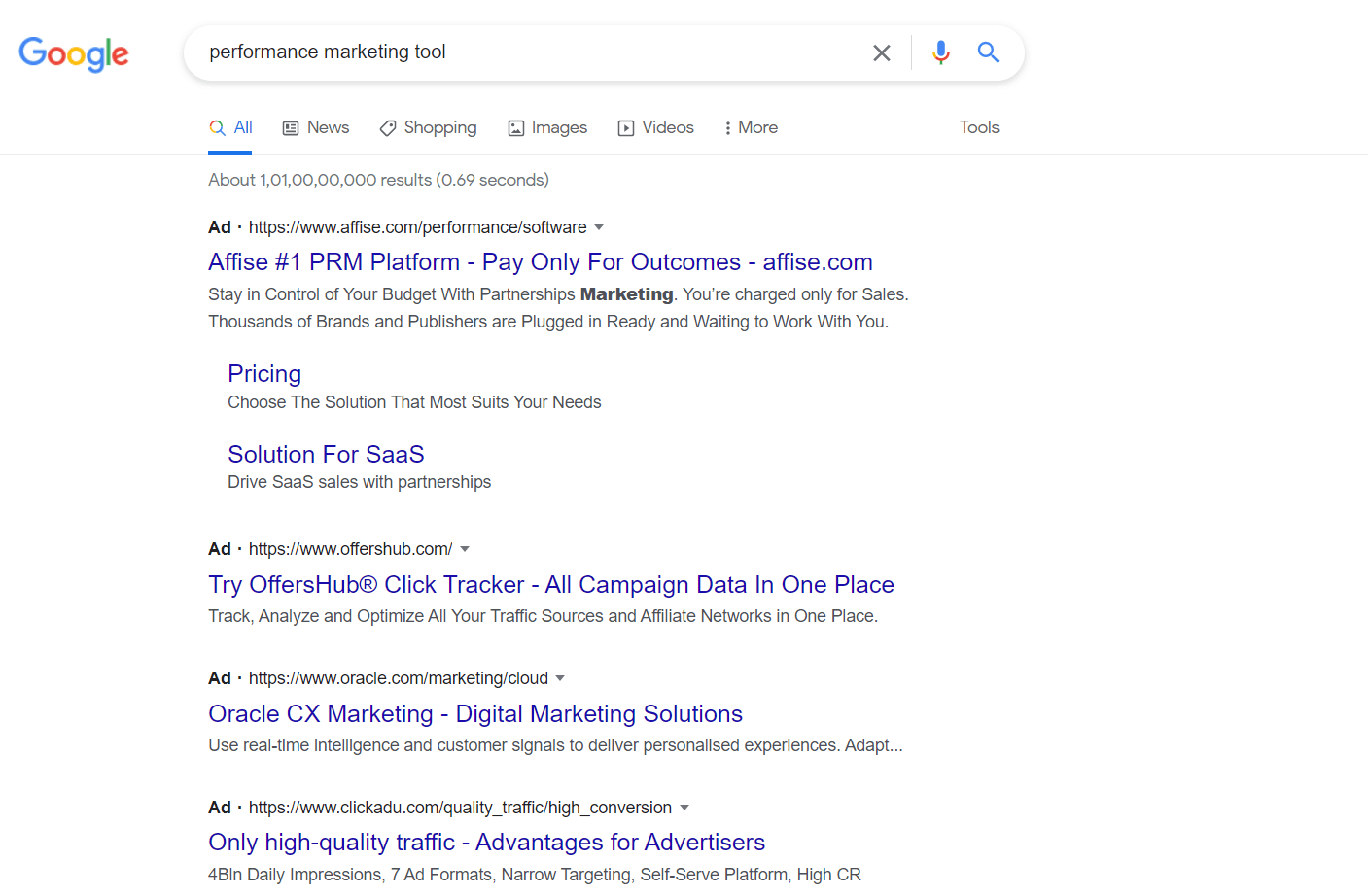
Task: Click '4Bln Daily Impressions' description text
Action: click(535, 875)
